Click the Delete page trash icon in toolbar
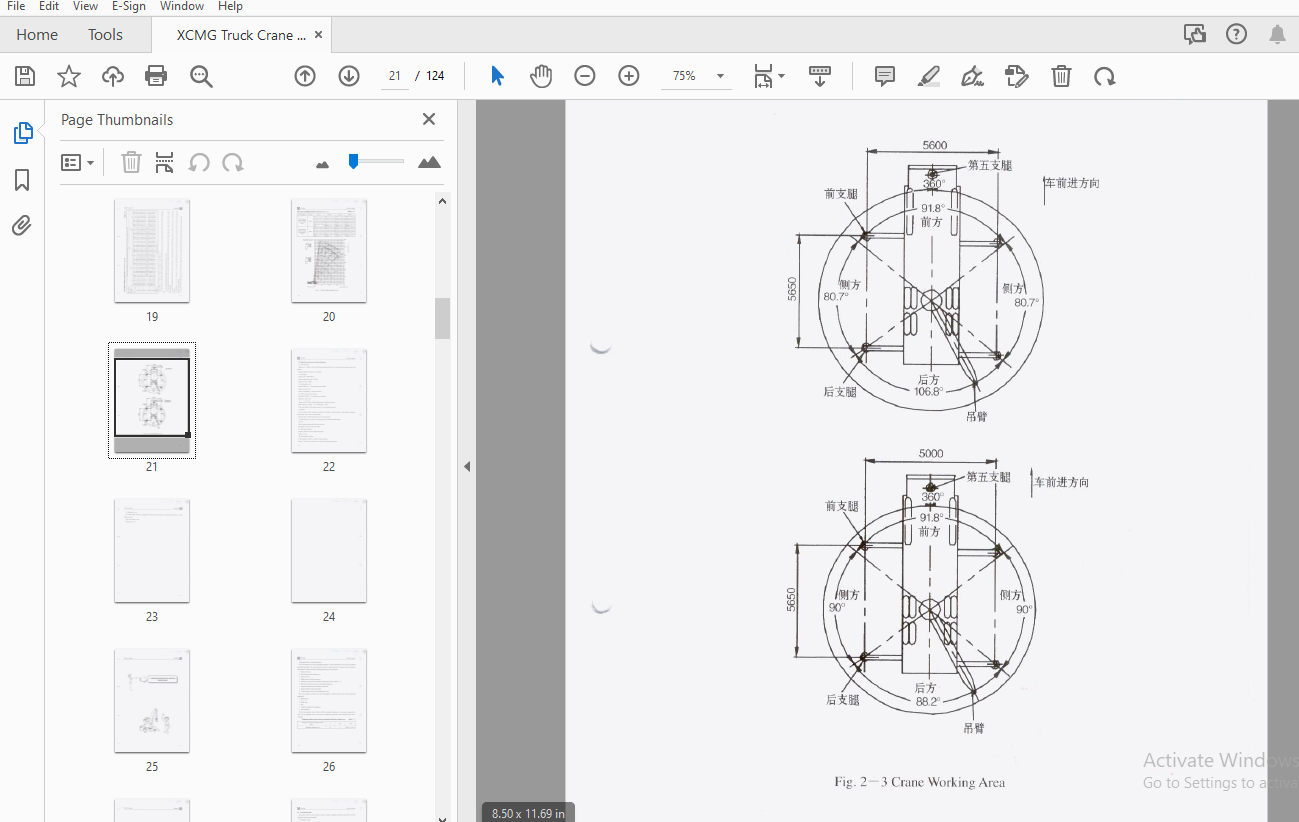1299x822 pixels. pos(1061,76)
